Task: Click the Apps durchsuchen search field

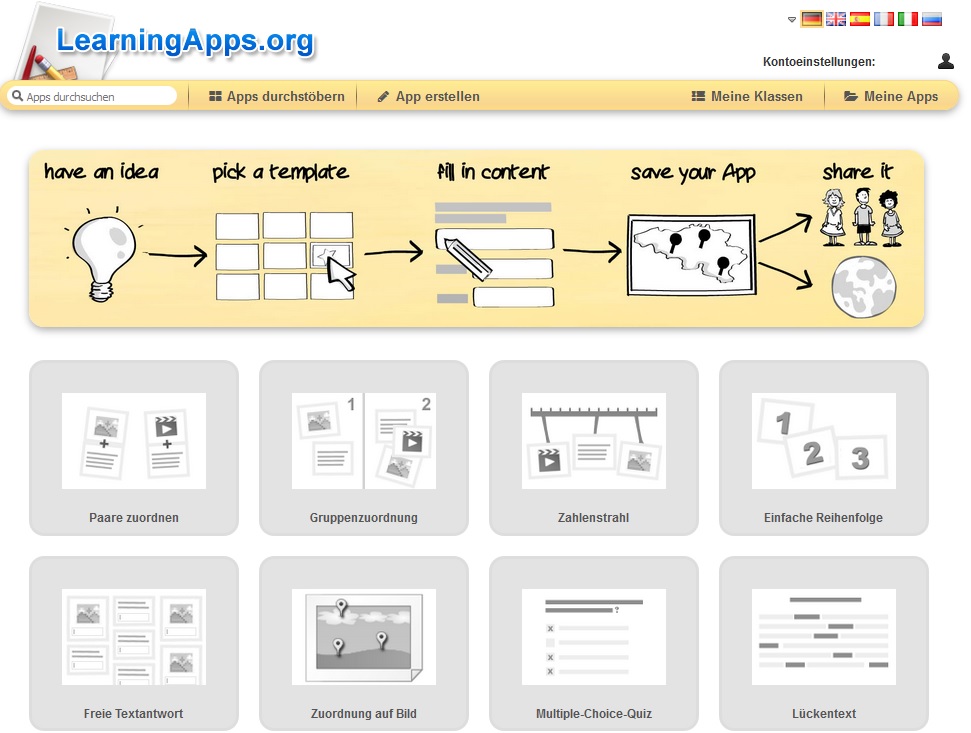Action: (93, 96)
